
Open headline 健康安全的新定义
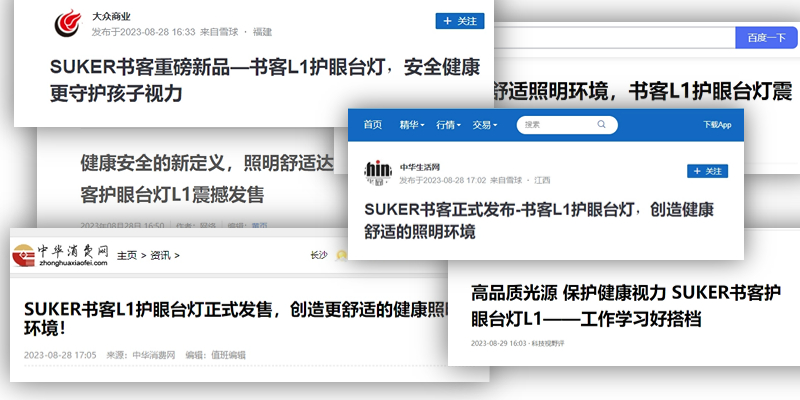[x=207, y=179]
